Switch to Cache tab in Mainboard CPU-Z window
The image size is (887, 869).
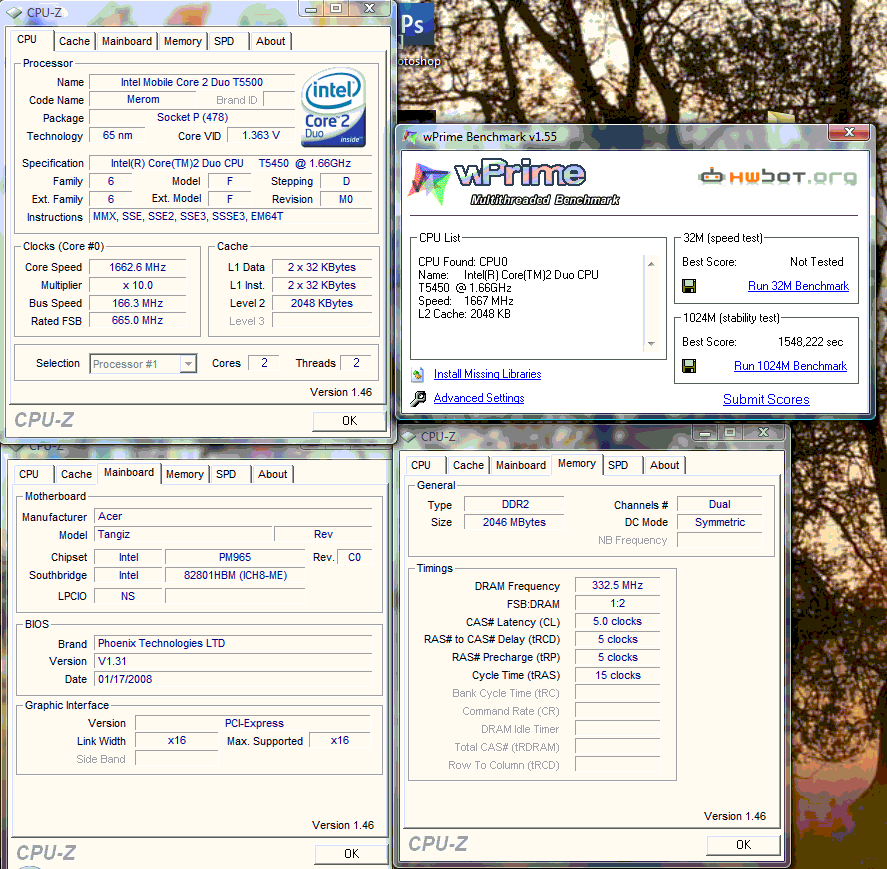(x=76, y=474)
